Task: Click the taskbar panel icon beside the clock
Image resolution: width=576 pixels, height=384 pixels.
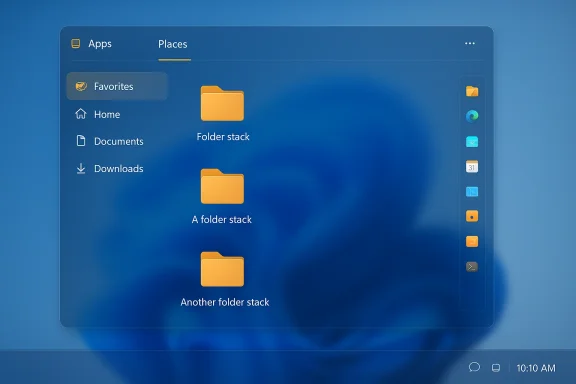Action: point(496,367)
